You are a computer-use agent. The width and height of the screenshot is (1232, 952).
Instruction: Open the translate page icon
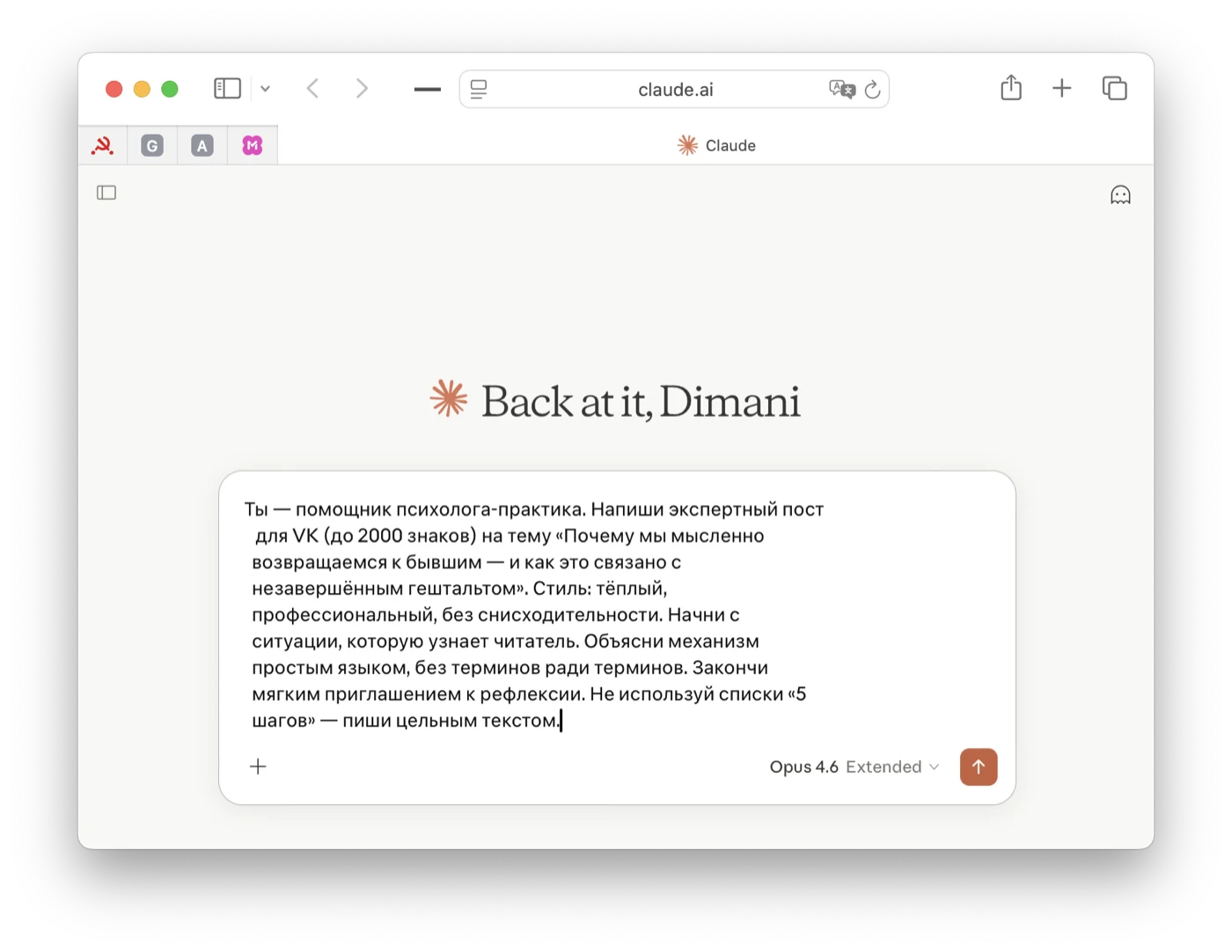tap(842, 89)
